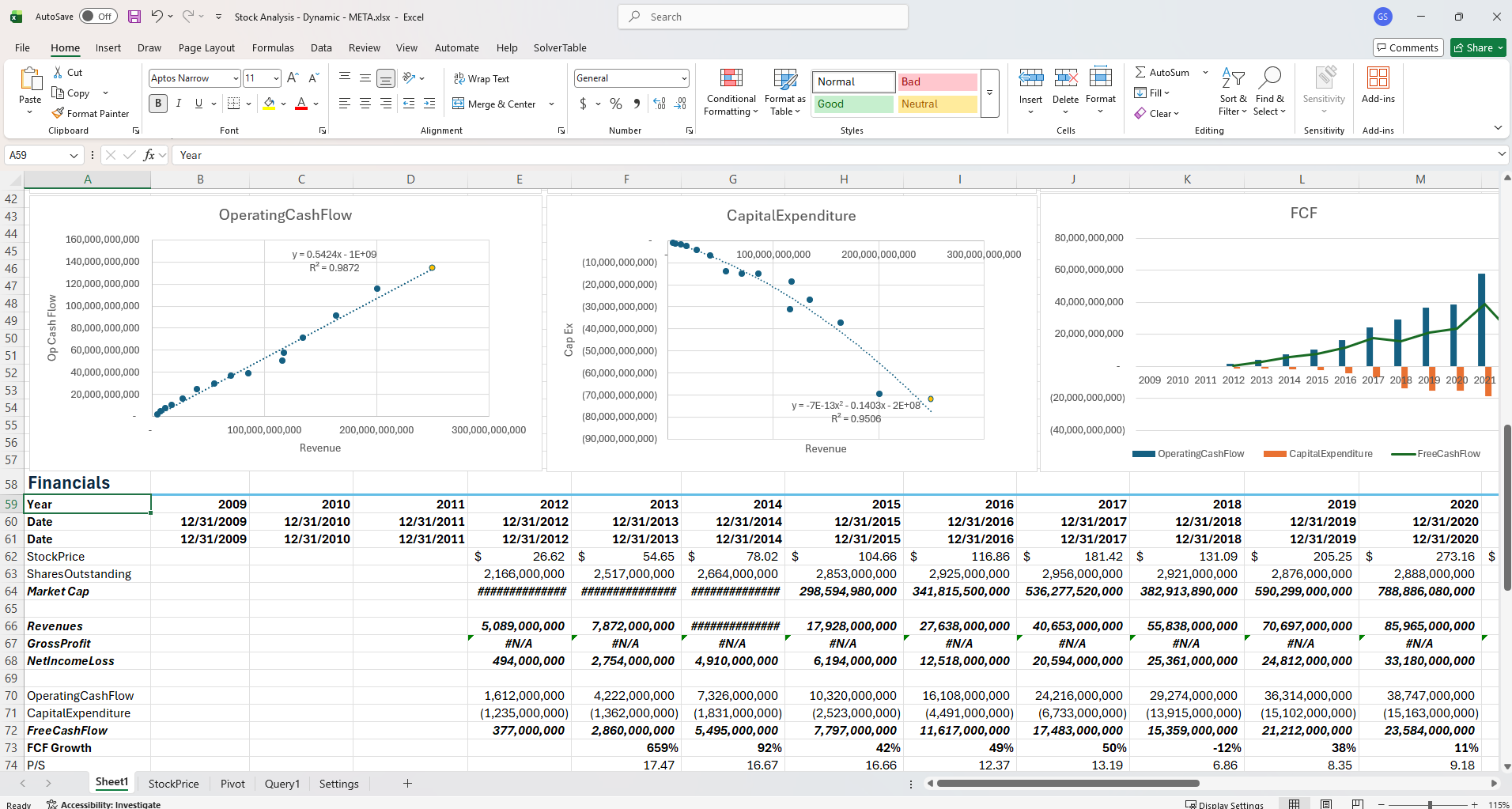Switch to Normal view in status bar
The width and height of the screenshot is (1512, 809).
click(x=1294, y=804)
